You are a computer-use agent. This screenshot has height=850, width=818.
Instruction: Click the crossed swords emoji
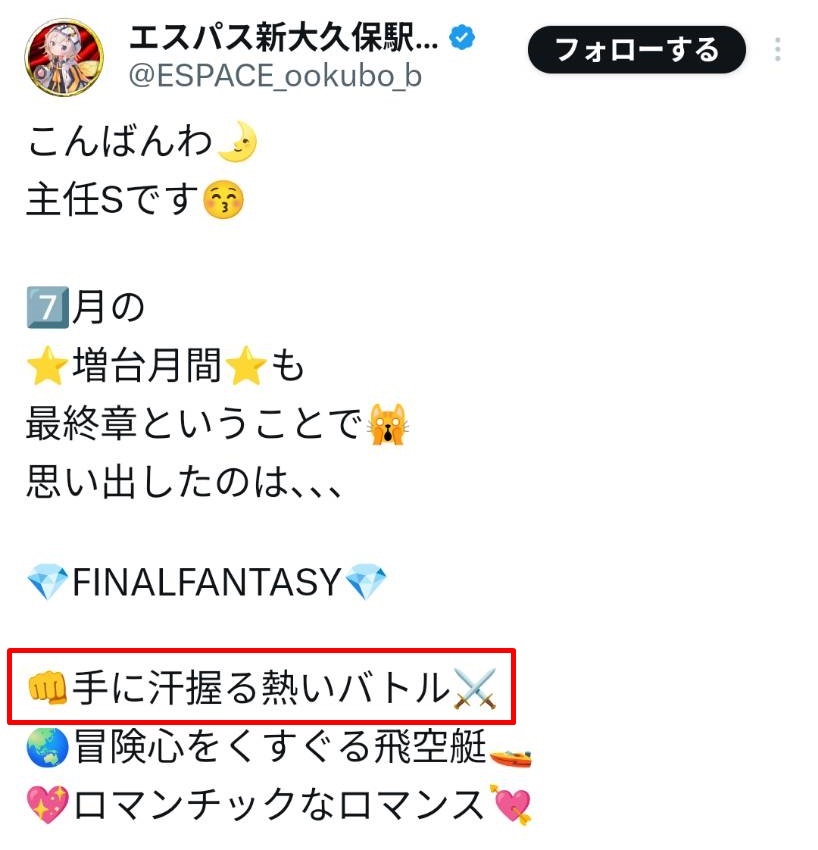(x=475, y=688)
